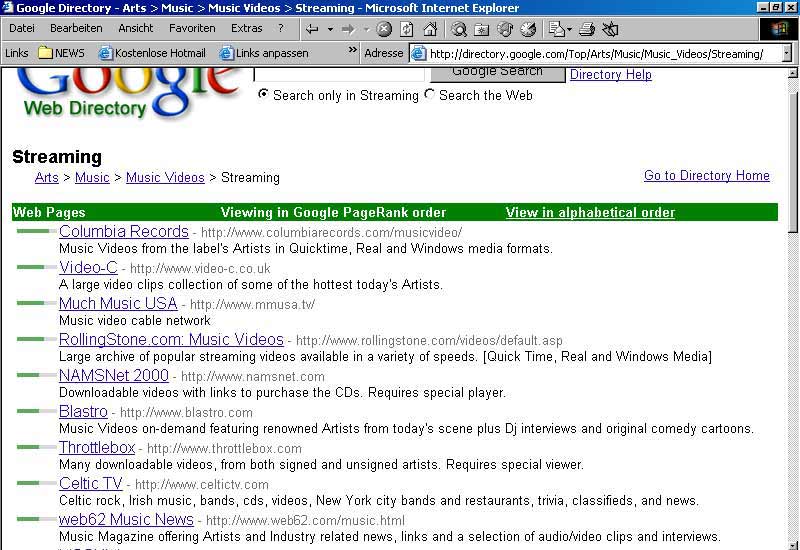Viewport: 800px width, 550px height.
Task: Print the page with the printer icon
Action: click(x=587, y=30)
